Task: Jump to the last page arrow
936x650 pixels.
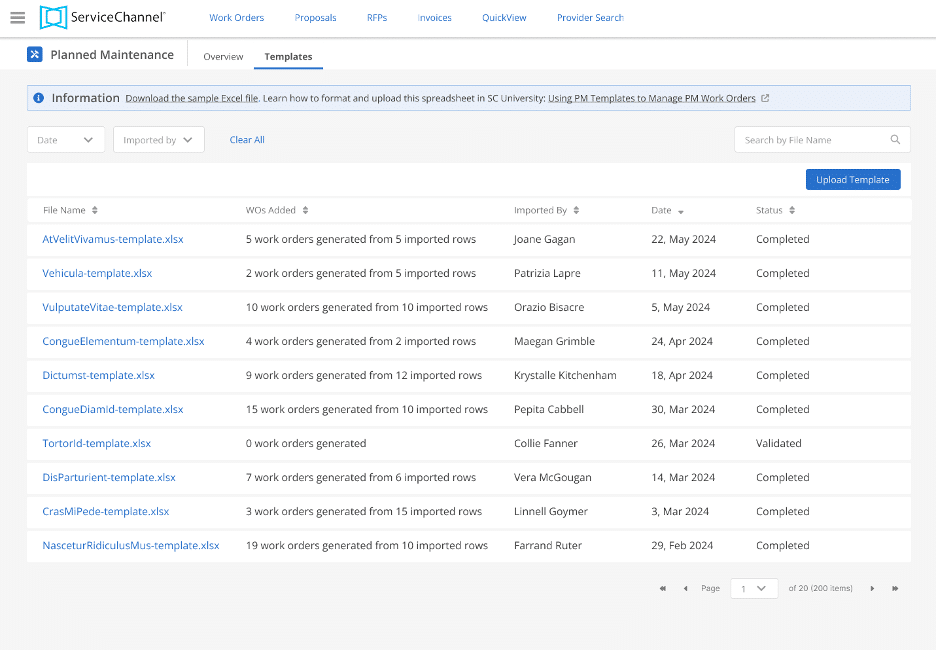Action: (895, 589)
